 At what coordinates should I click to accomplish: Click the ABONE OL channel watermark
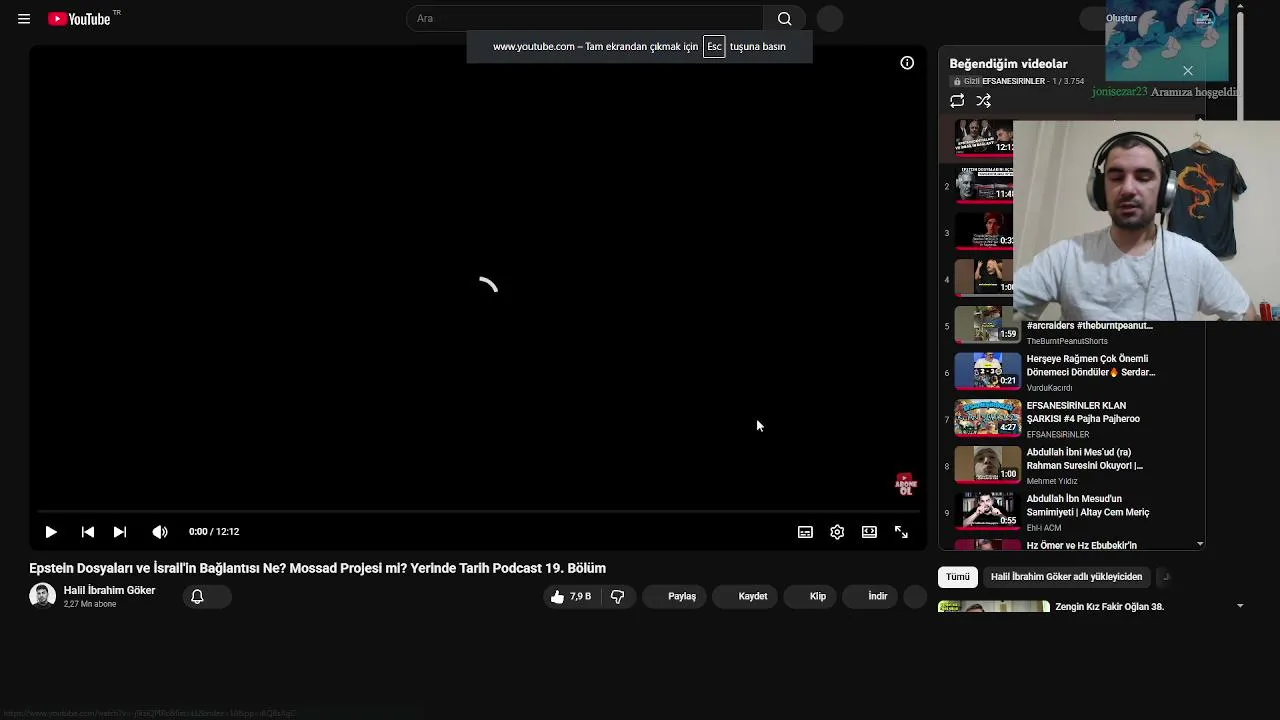click(905, 484)
